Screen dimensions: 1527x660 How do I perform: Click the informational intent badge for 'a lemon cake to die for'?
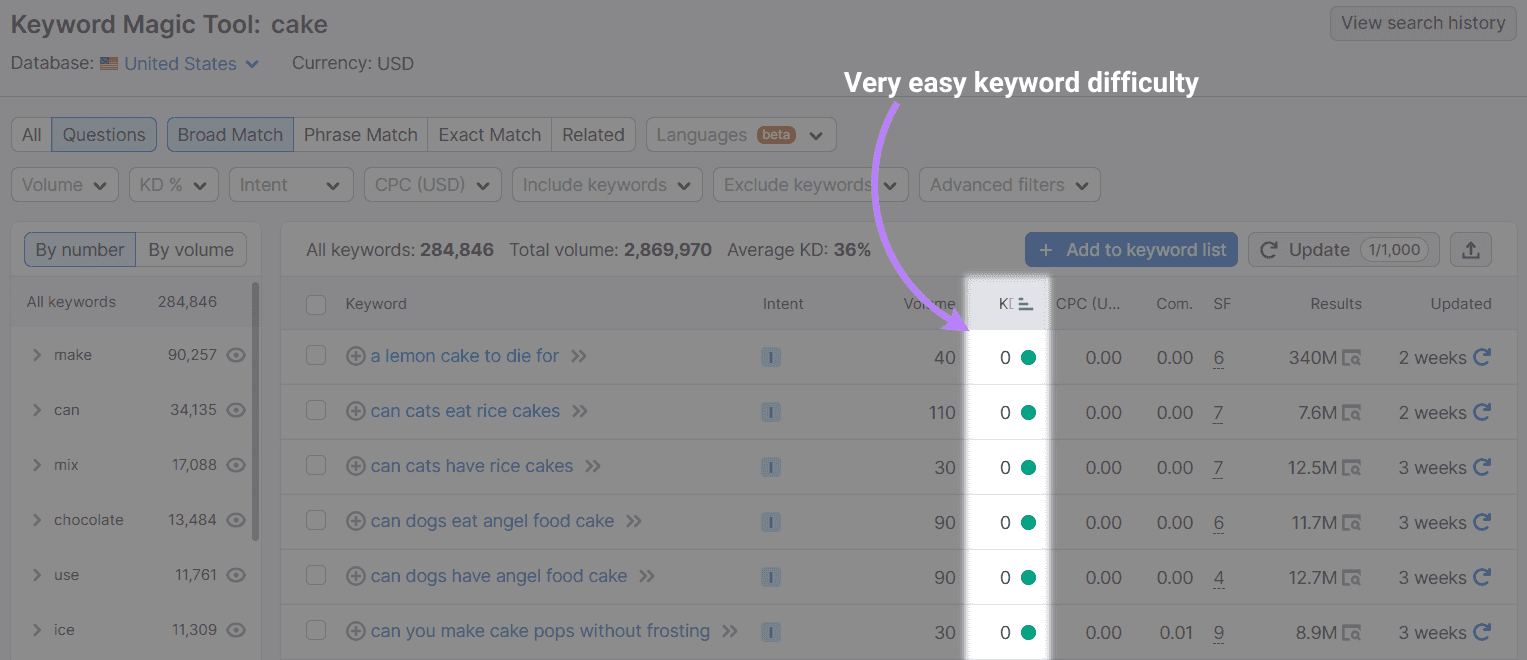pos(770,357)
